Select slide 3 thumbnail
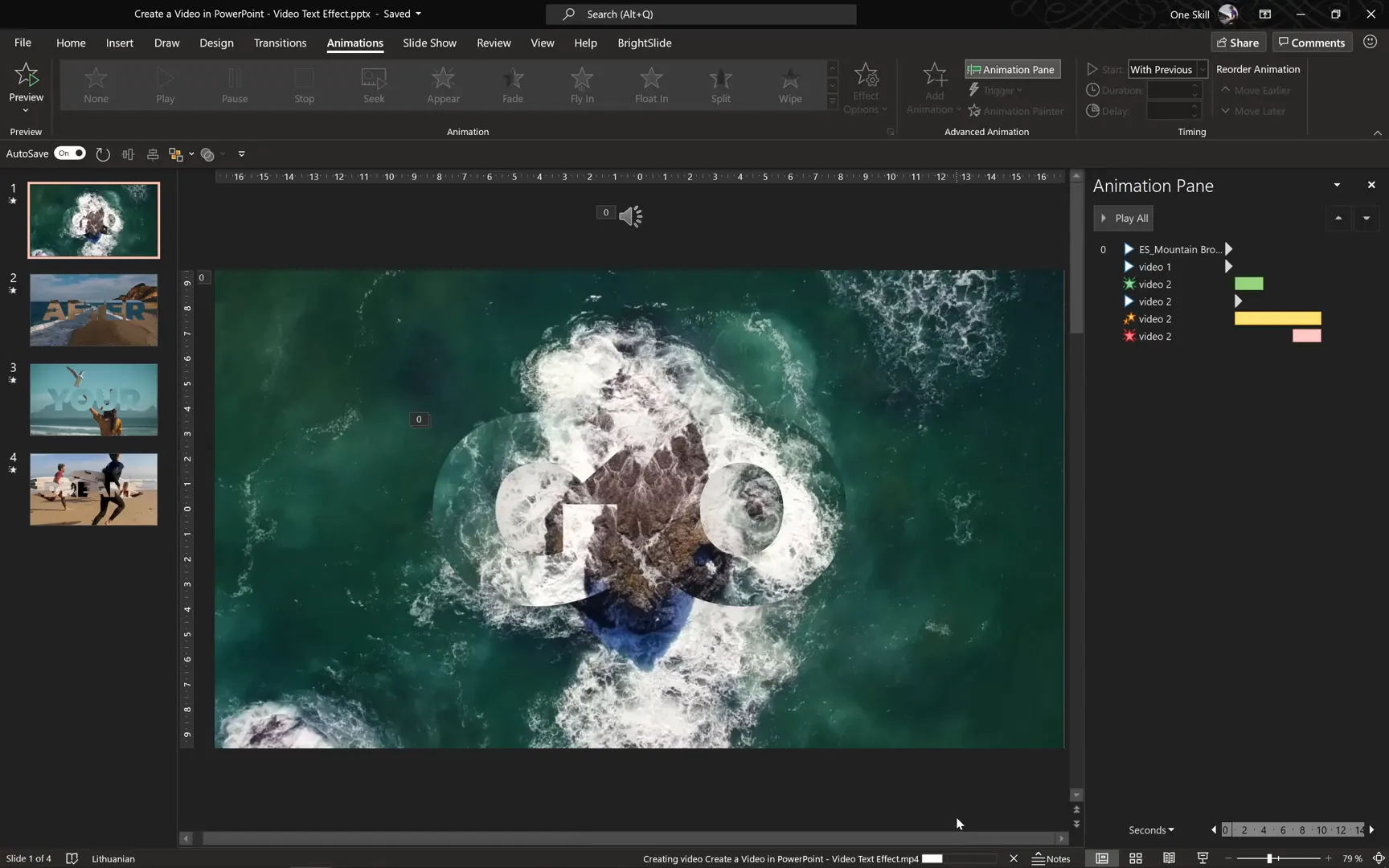1389x868 pixels. [93, 399]
